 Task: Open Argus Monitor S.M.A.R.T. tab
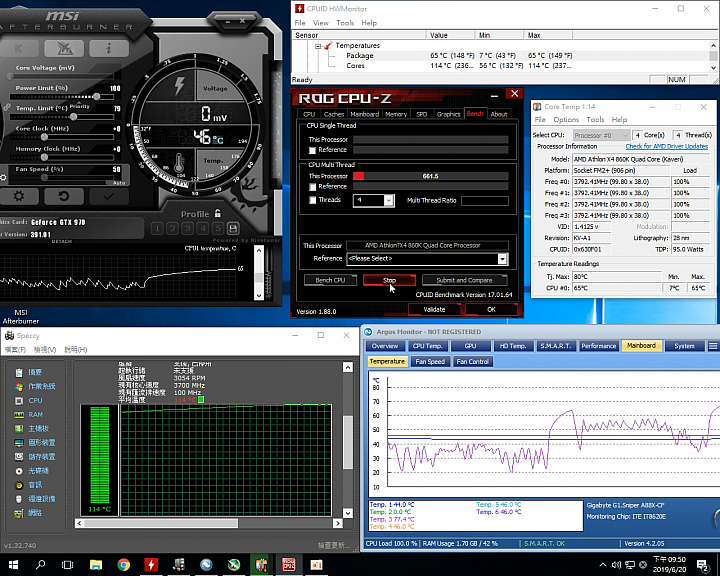pyautogui.click(x=556, y=346)
